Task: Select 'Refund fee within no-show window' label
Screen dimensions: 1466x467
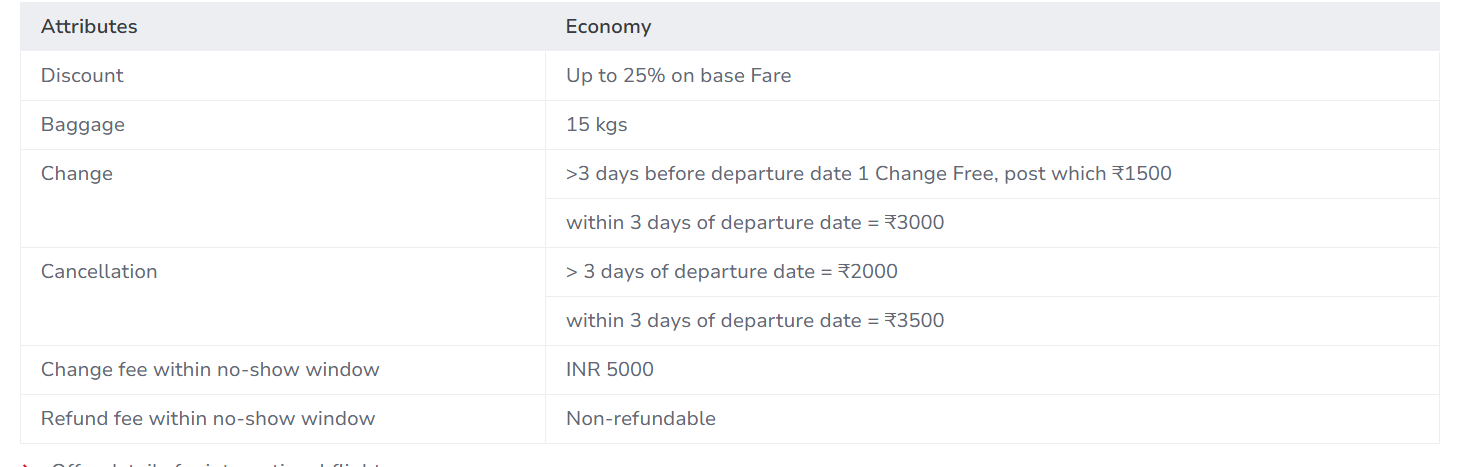Action: click(208, 419)
